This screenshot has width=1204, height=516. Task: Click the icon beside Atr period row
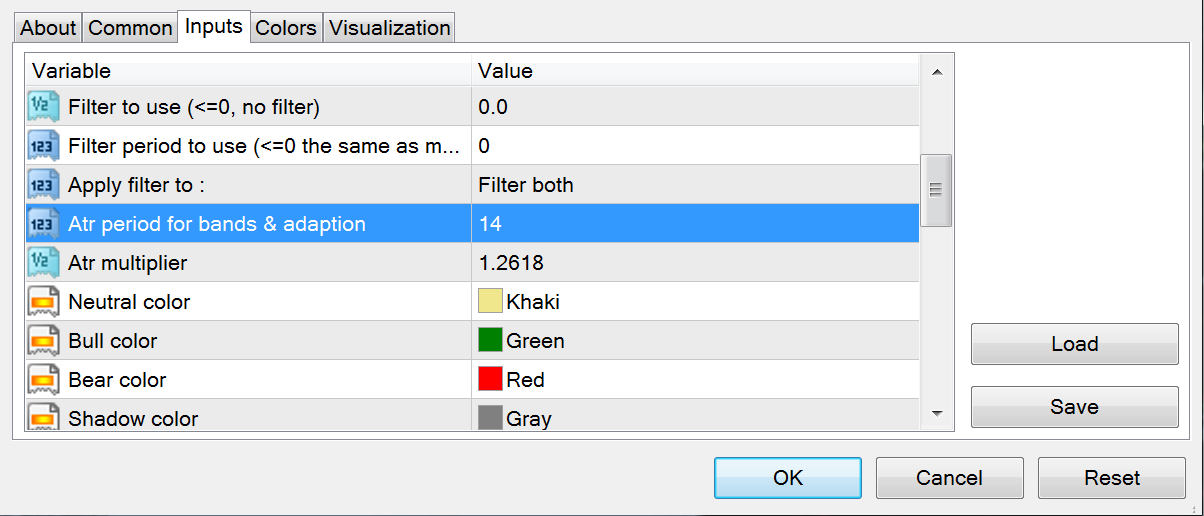tap(44, 224)
